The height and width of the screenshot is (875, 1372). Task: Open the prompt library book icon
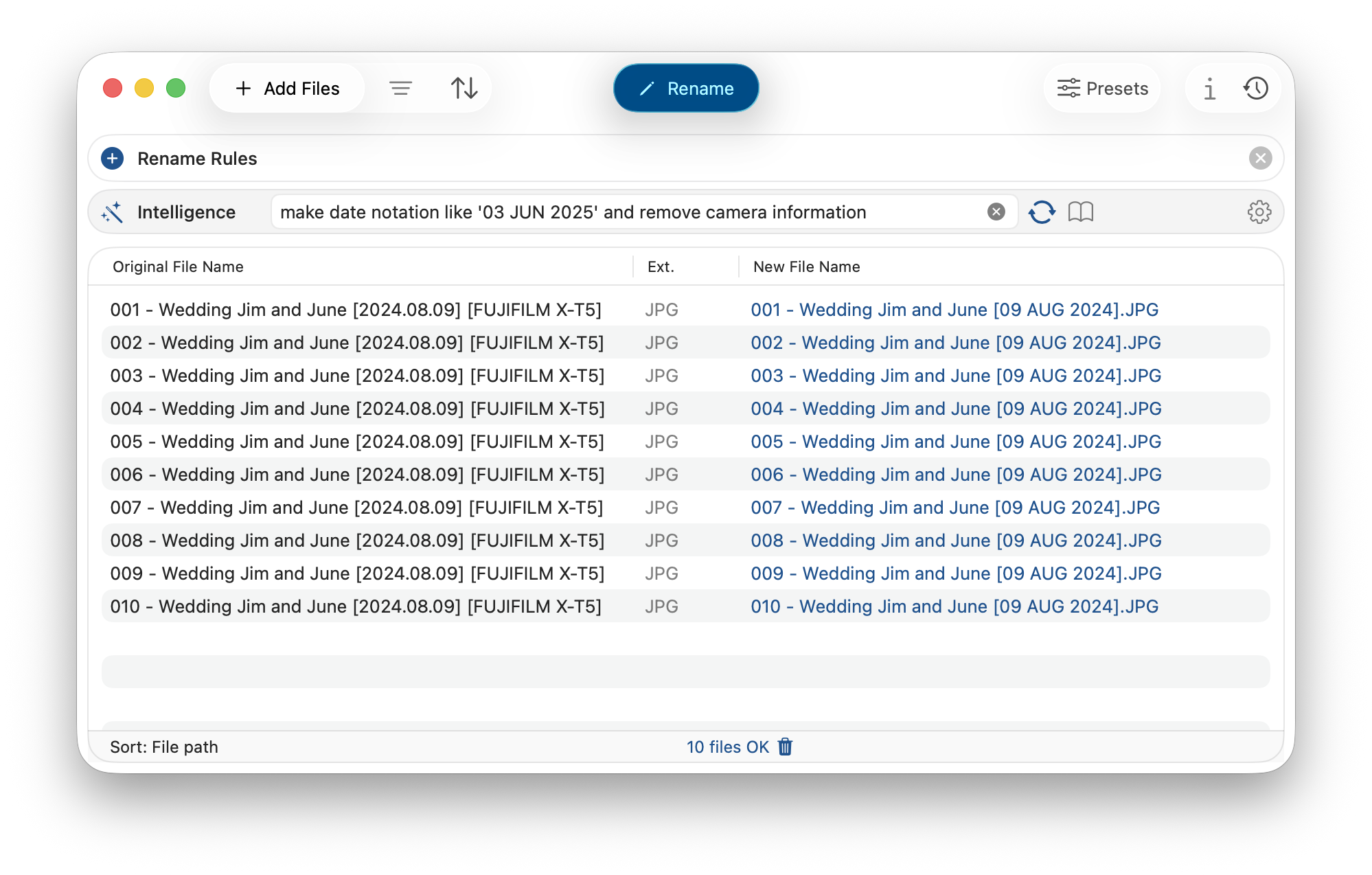pos(1080,212)
